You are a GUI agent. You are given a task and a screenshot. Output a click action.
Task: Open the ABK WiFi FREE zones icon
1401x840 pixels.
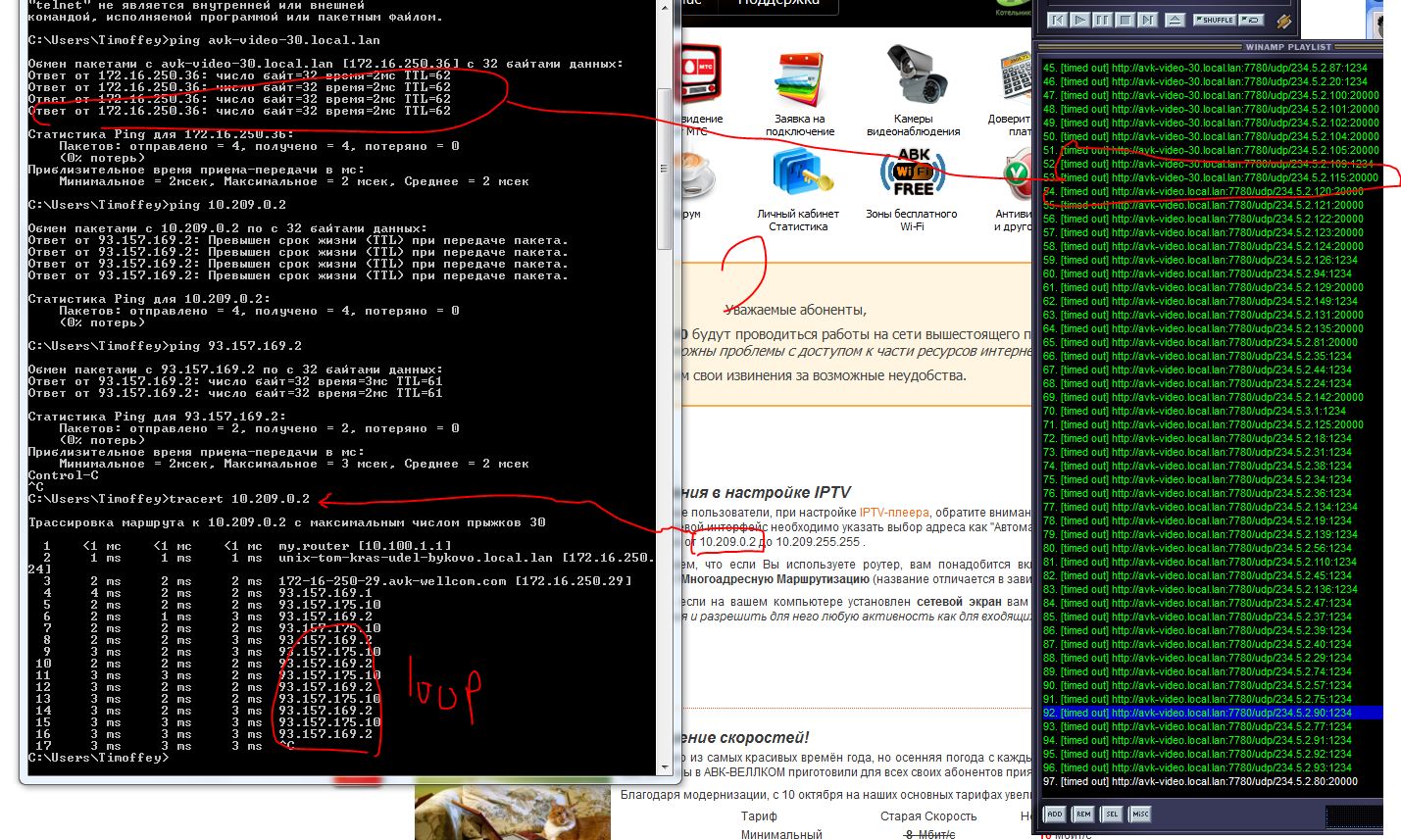point(913,173)
